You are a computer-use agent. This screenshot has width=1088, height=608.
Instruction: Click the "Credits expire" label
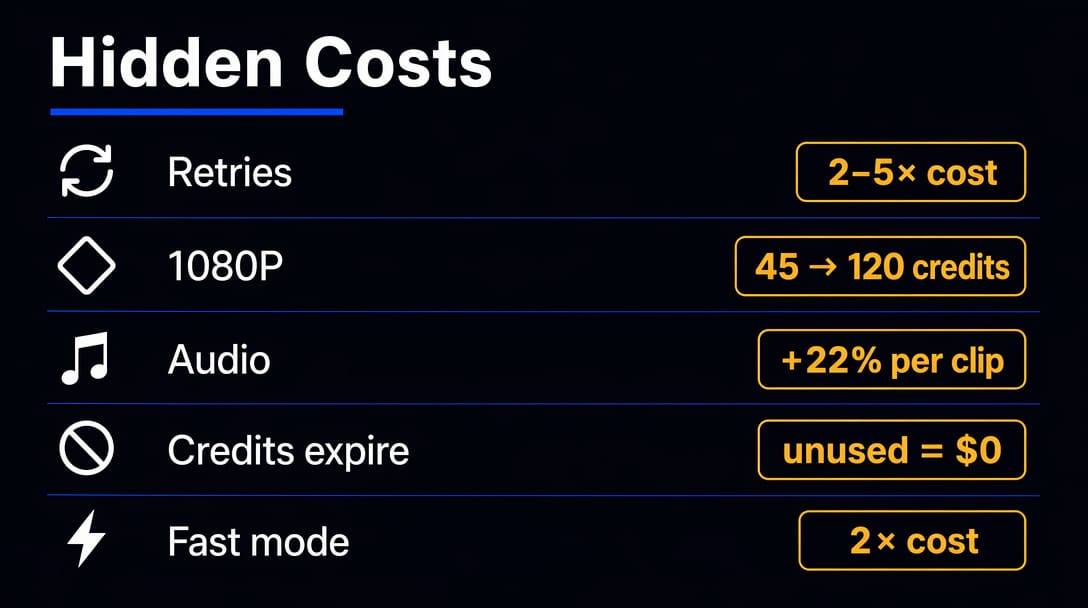[288, 451]
